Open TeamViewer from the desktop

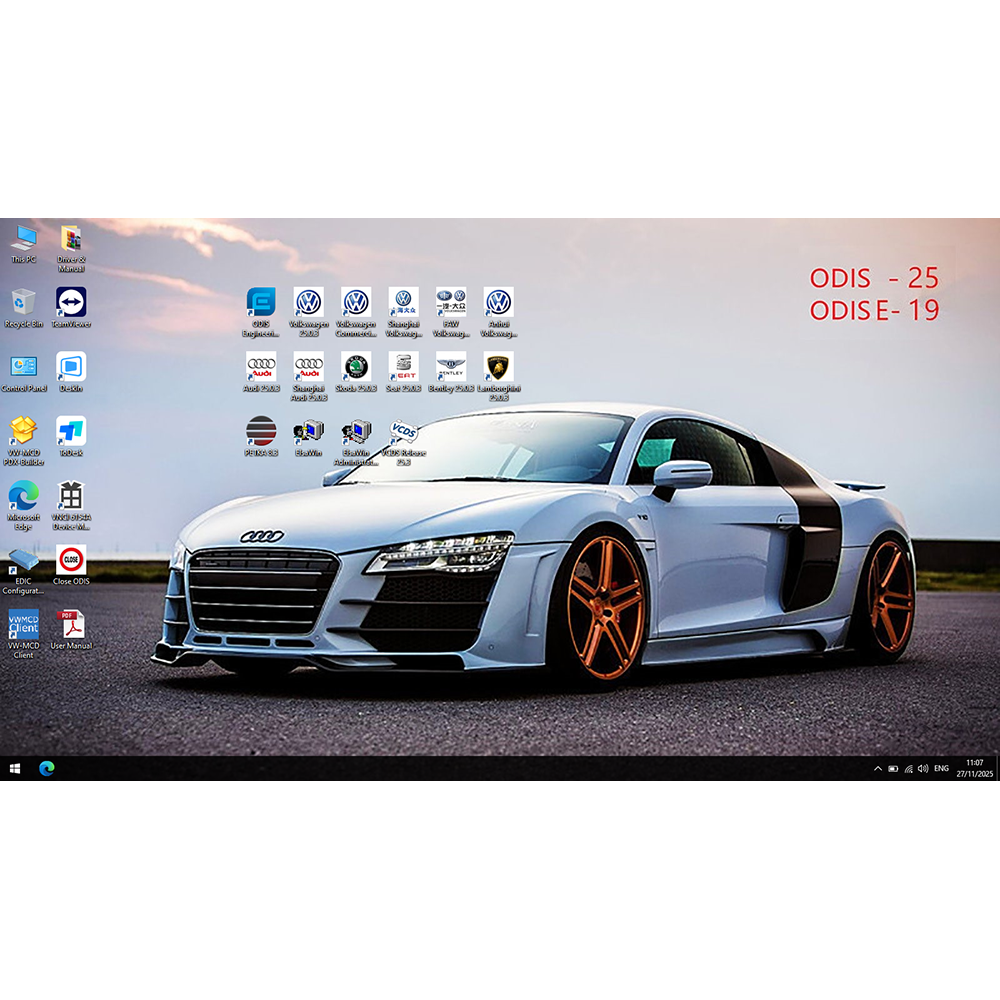coord(71,303)
